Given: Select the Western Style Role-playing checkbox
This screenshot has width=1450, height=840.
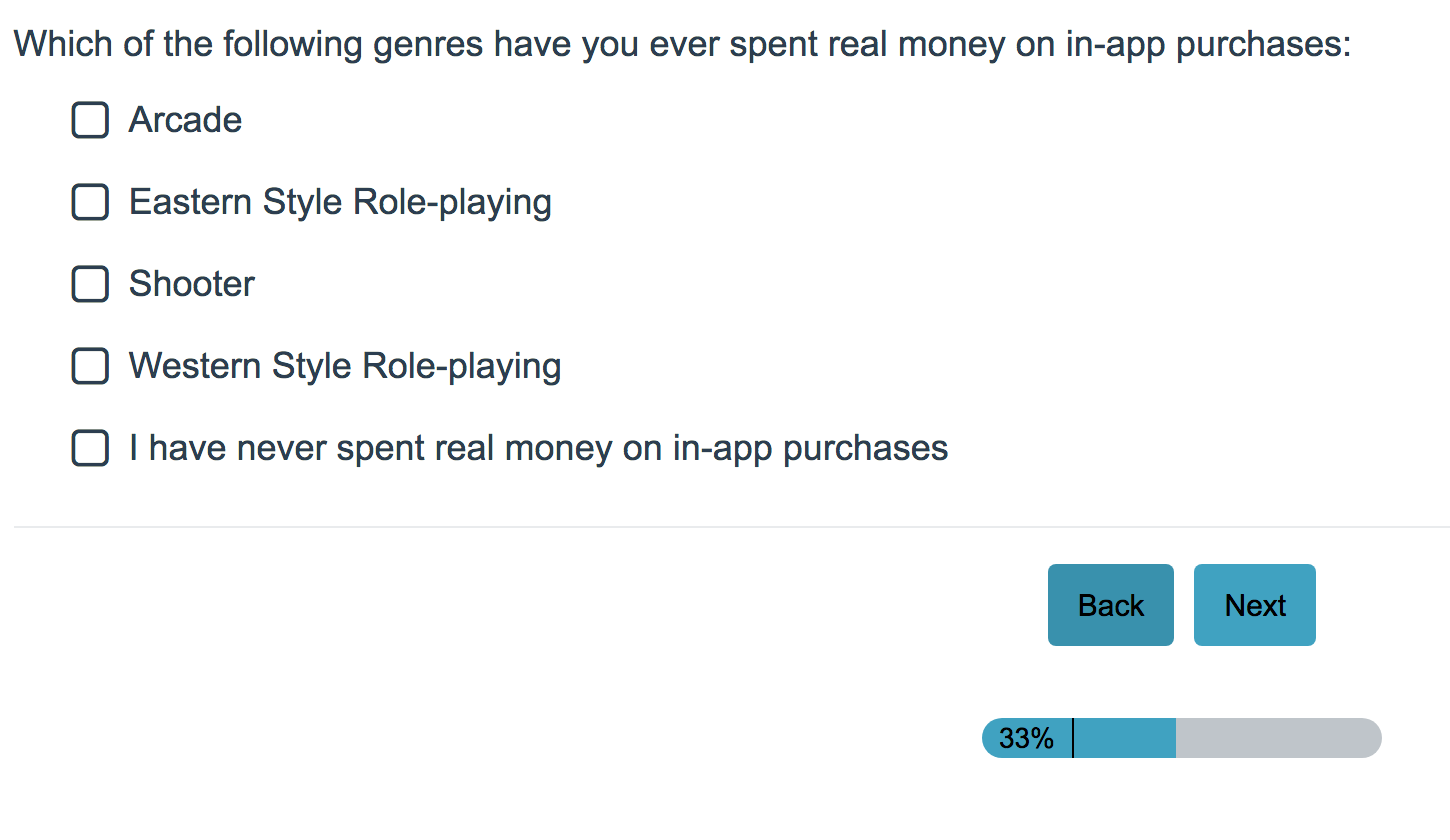Looking at the screenshot, I should click(x=90, y=367).
